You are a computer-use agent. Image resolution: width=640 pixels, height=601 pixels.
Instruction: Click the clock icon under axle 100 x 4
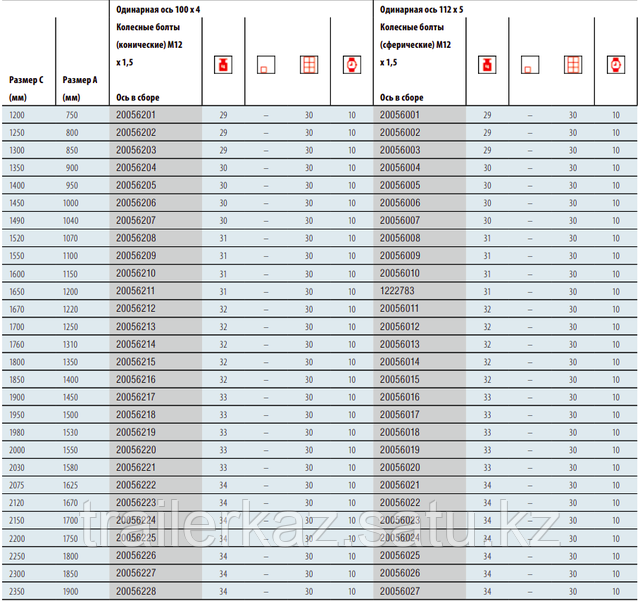(x=352, y=65)
